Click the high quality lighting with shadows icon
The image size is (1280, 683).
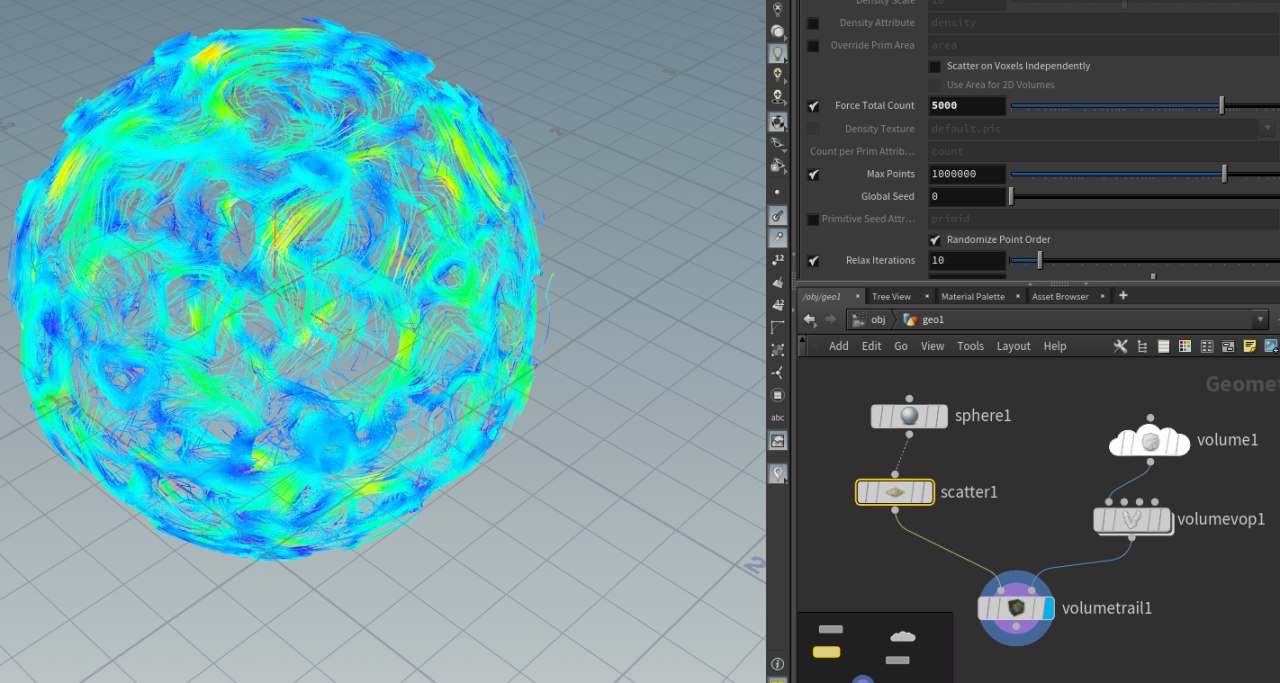coord(777,97)
